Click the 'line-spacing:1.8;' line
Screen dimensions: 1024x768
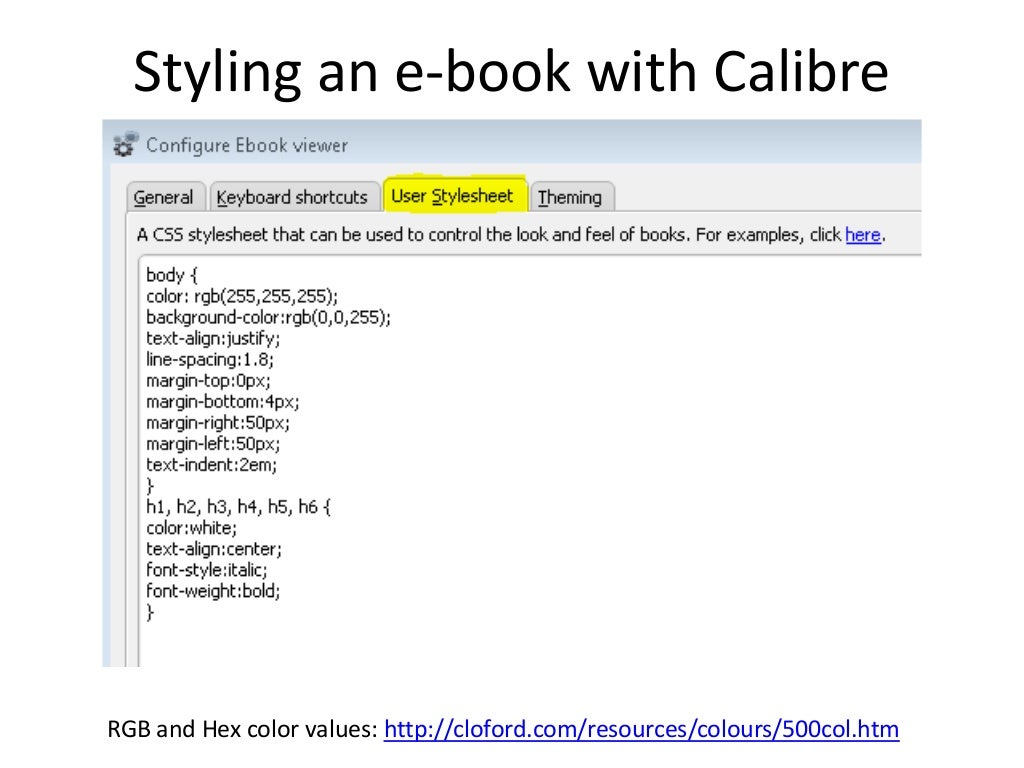click(210, 359)
